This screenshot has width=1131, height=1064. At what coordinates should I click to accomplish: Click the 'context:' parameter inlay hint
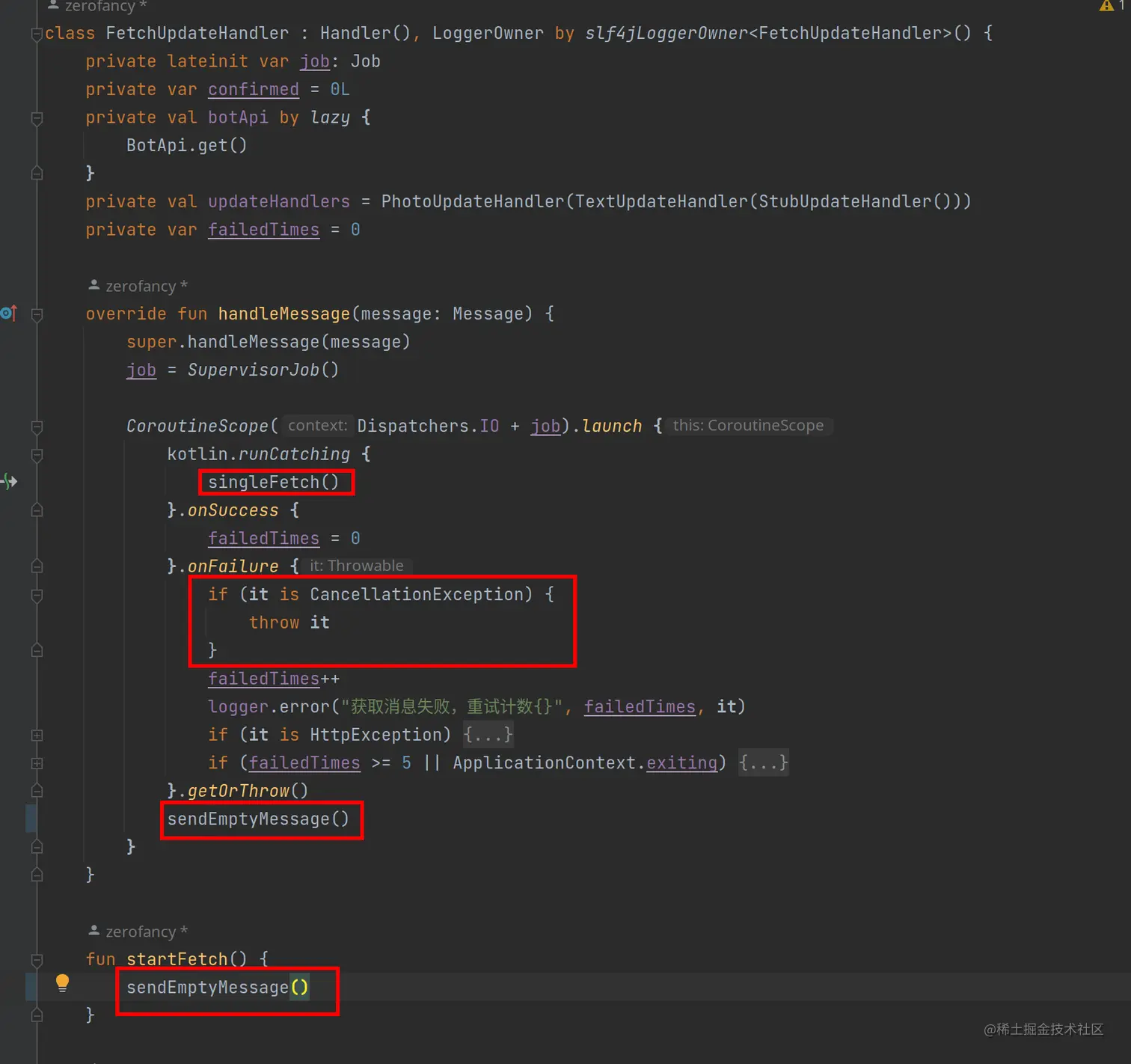coord(318,426)
